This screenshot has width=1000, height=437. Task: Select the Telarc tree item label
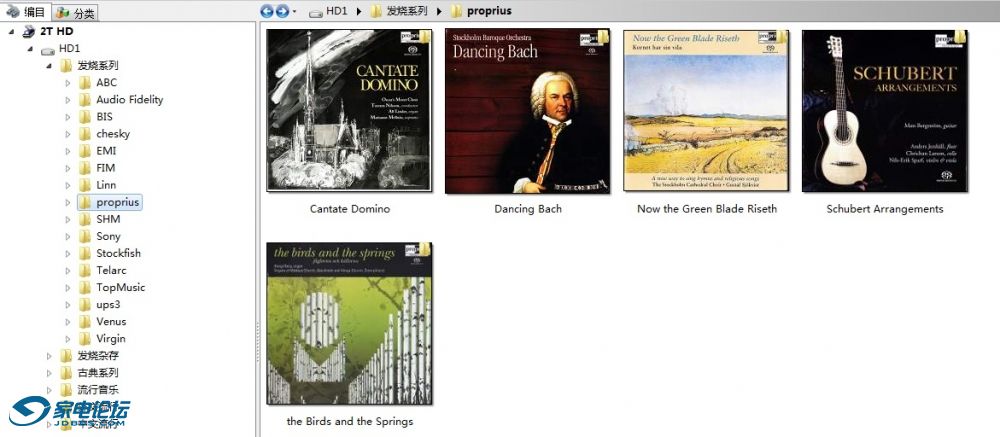point(112,270)
